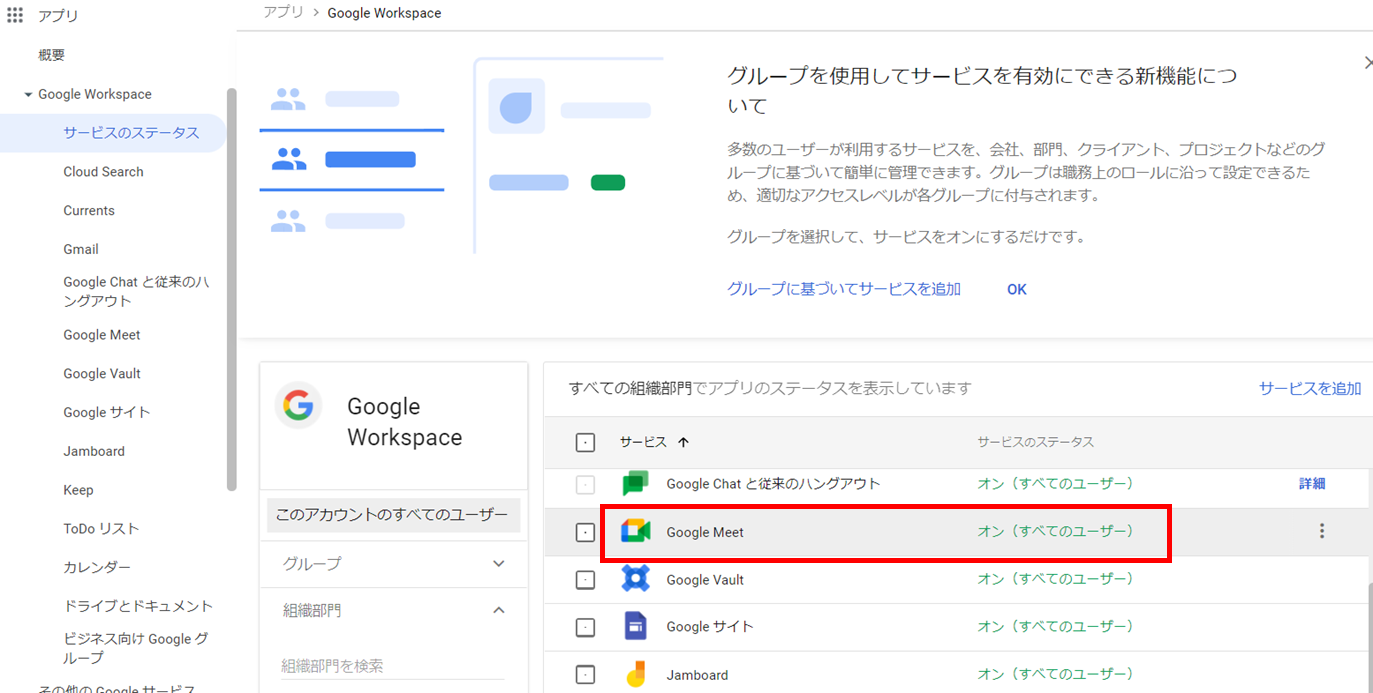Screen dimensions: 1373x693
Task: Toggle the select-all services checkbox
Action: click(x=586, y=442)
